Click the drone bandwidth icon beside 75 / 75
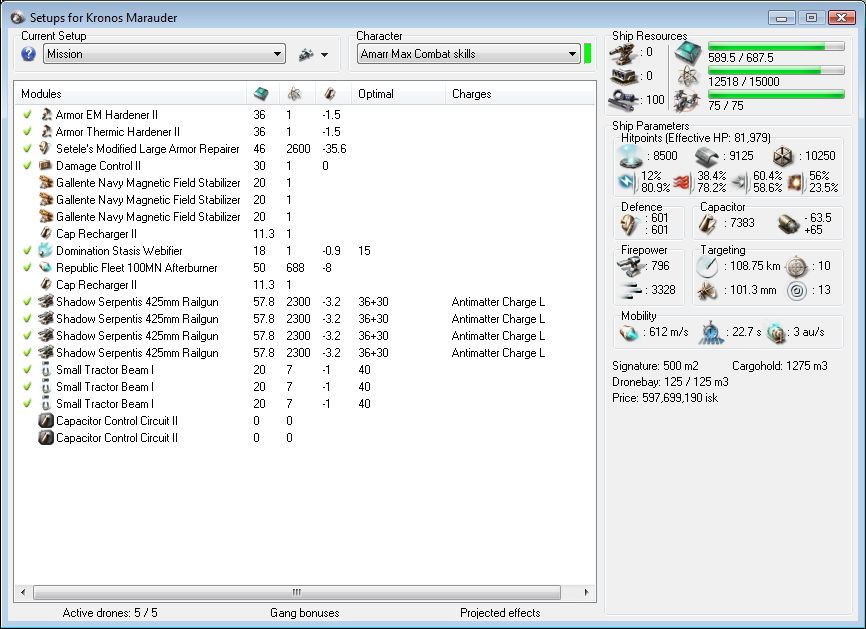Viewport: 866px width, 629px height. [688, 101]
